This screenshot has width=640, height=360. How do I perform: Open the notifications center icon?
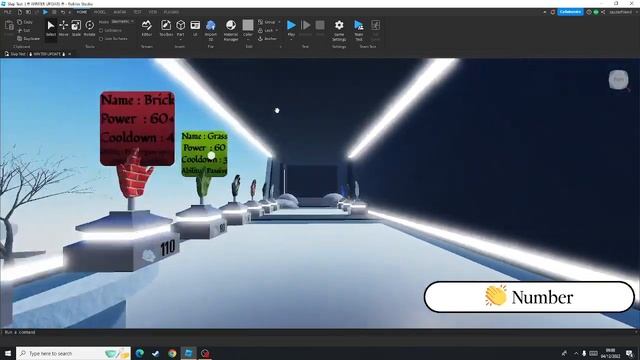point(629,353)
